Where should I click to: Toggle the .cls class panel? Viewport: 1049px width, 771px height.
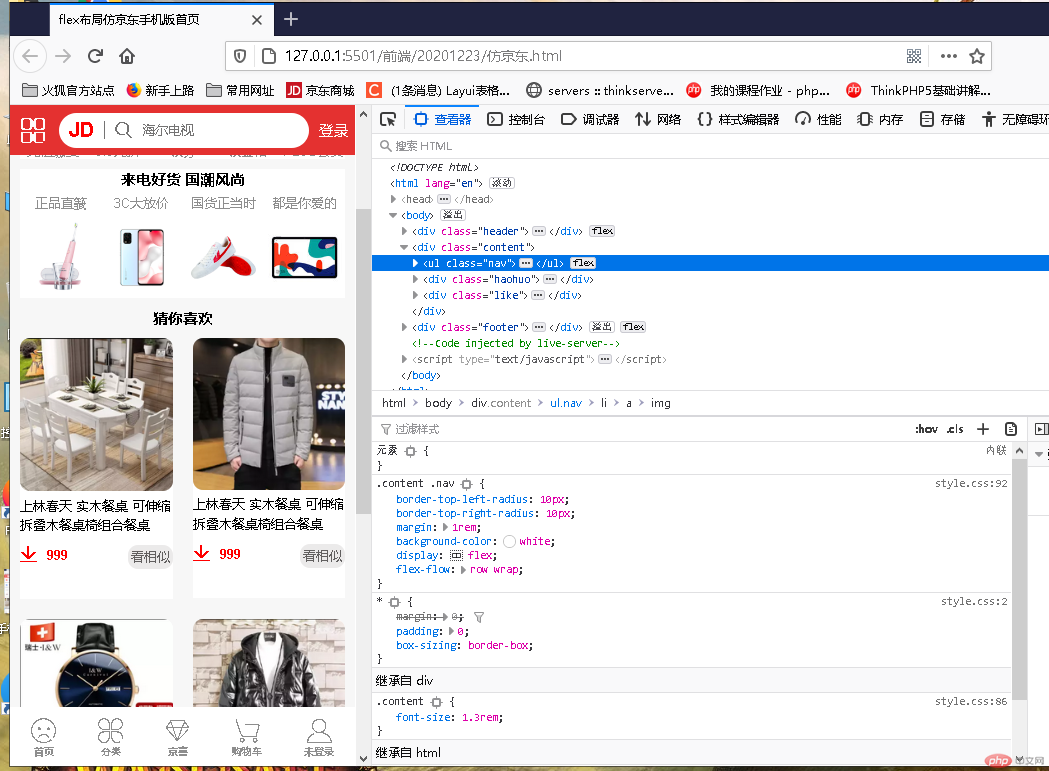tap(955, 429)
